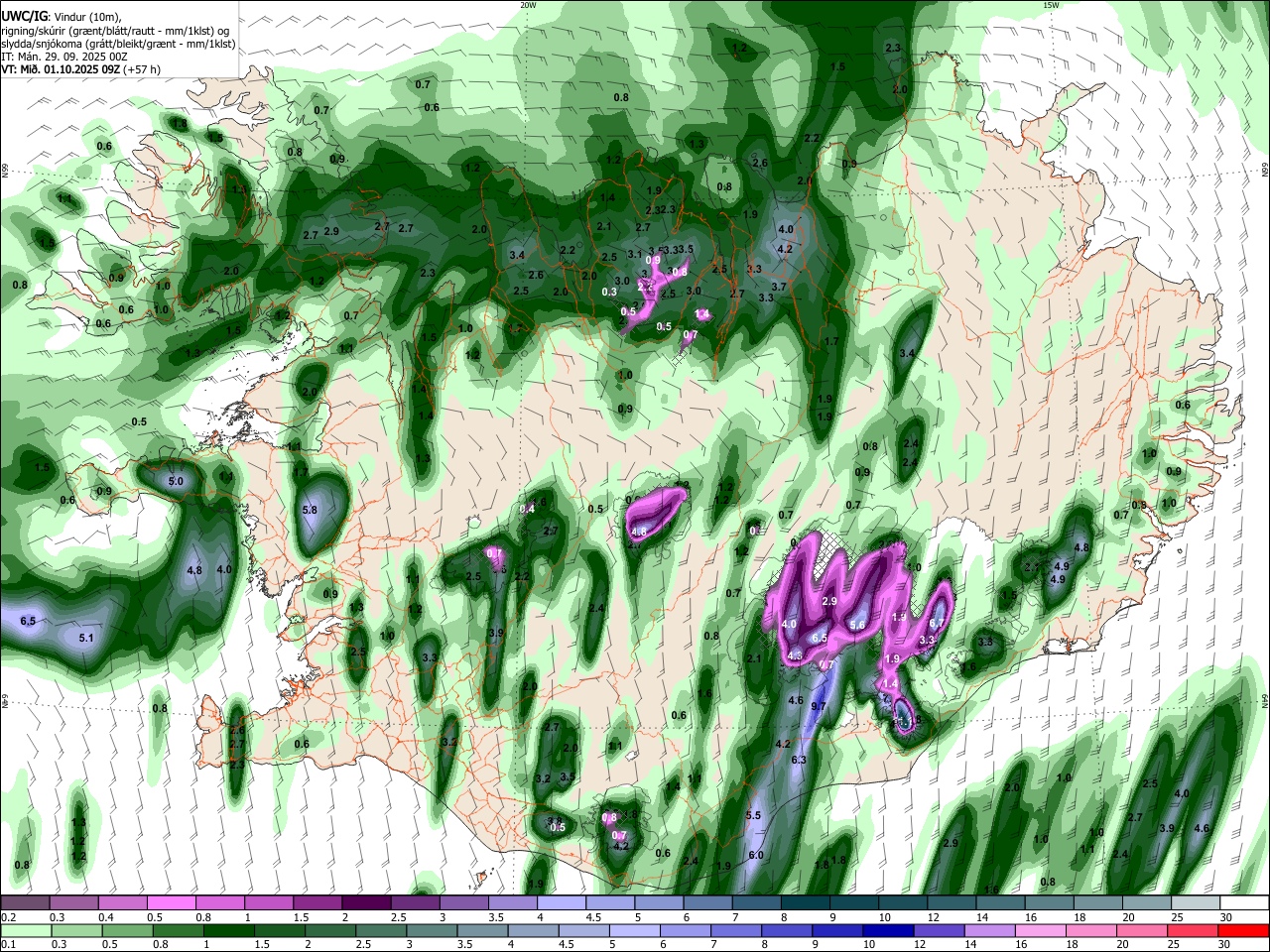This screenshot has height=952, width=1270.
Task: Click the 6.3 precipitation value
Action: 799,760
